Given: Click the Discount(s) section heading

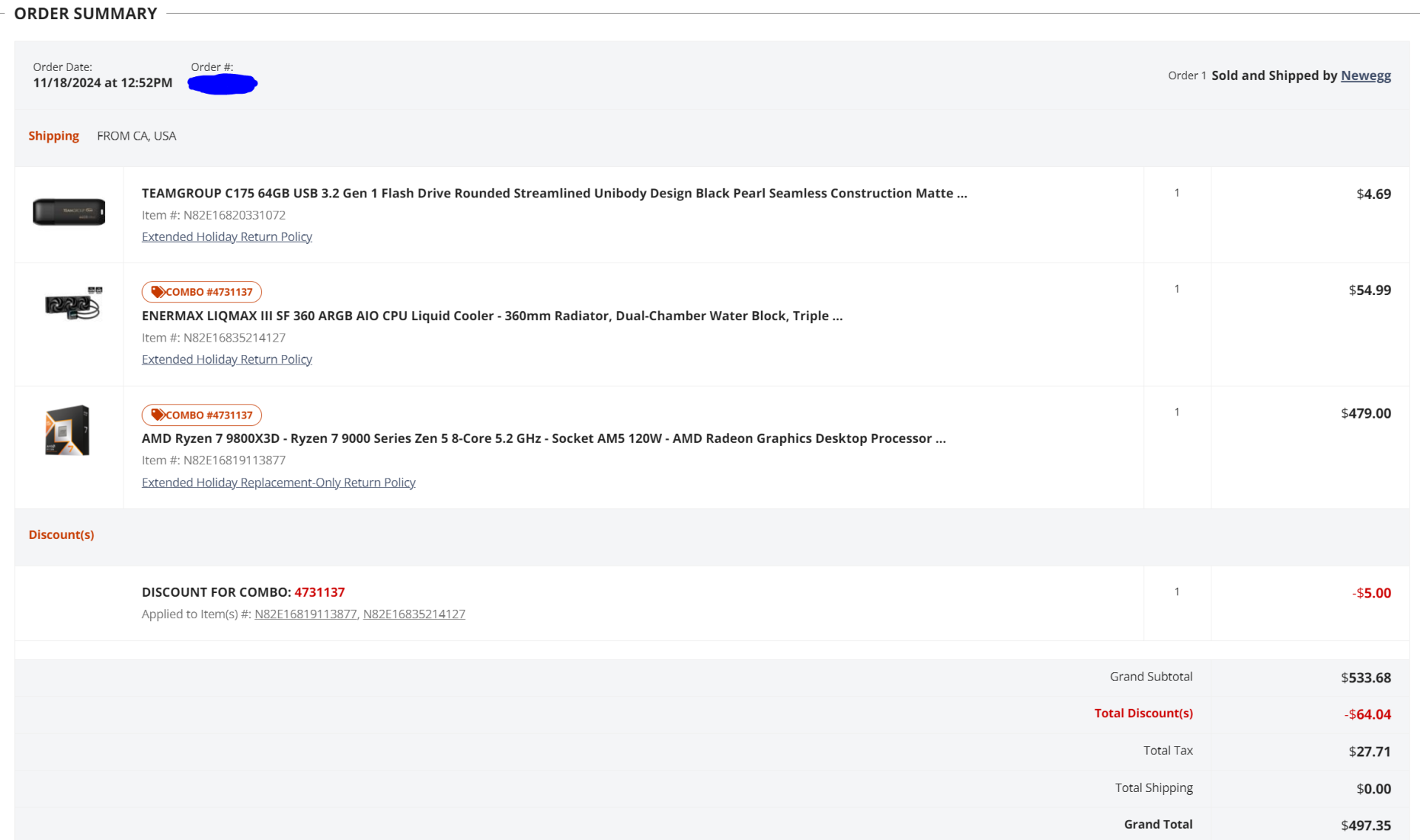Looking at the screenshot, I should tap(61, 535).
